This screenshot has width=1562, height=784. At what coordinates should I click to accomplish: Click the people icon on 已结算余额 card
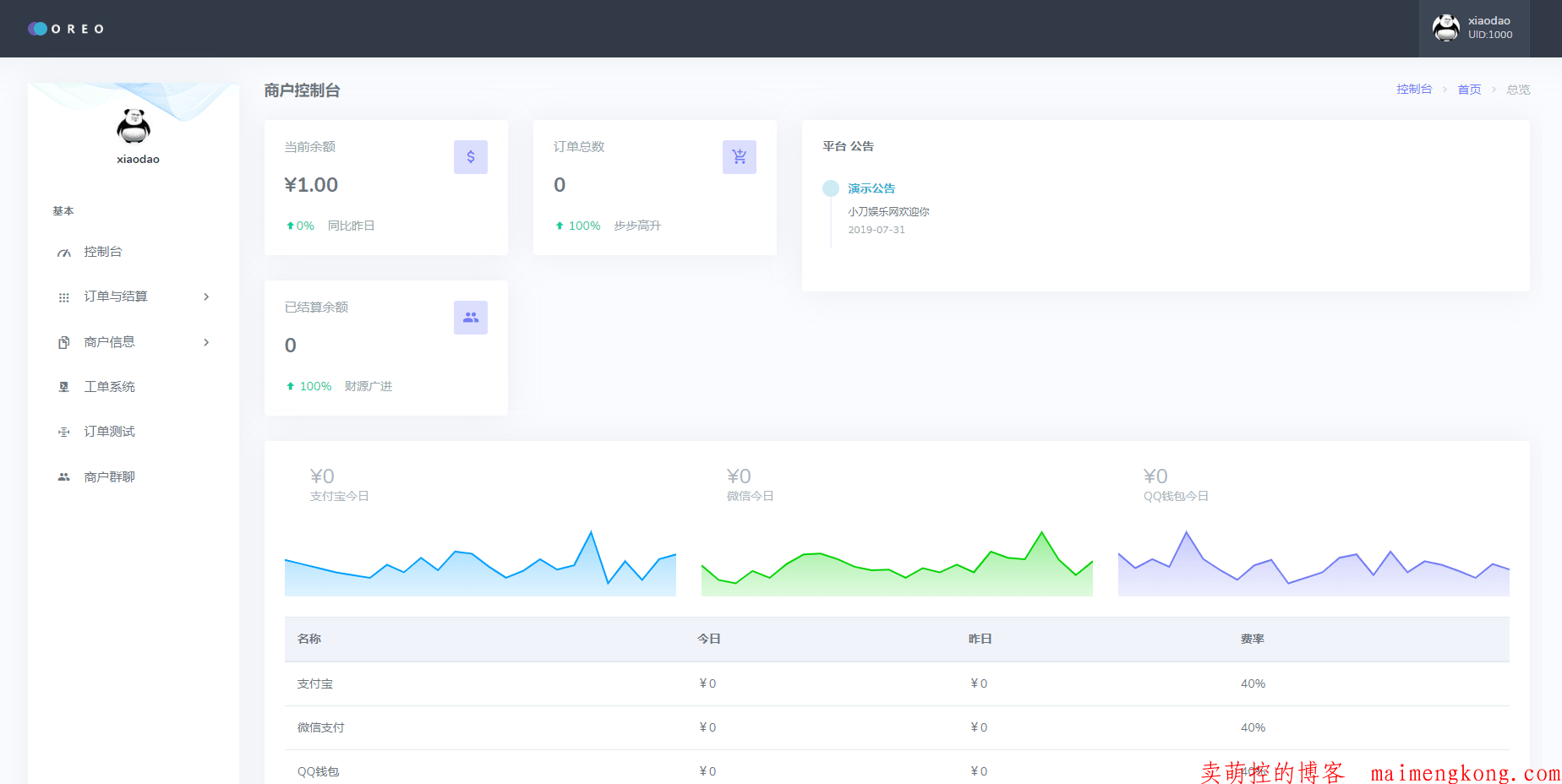tap(471, 318)
